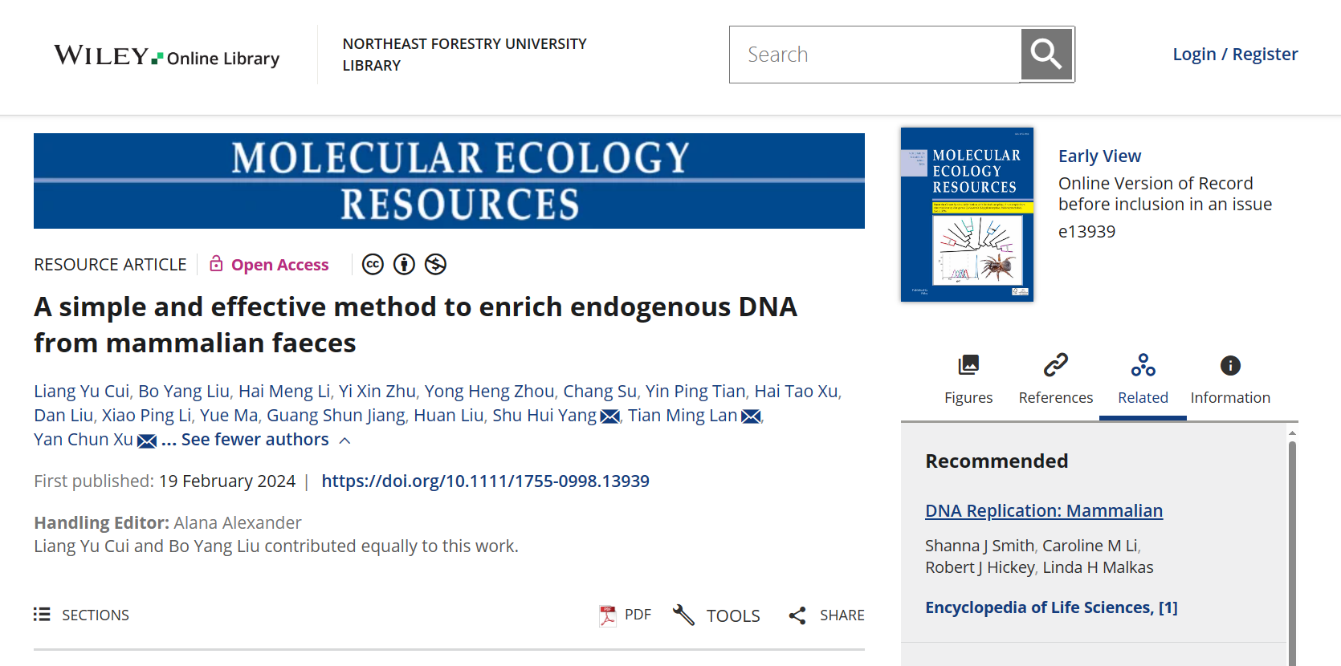Open the article DOI link

(485, 481)
